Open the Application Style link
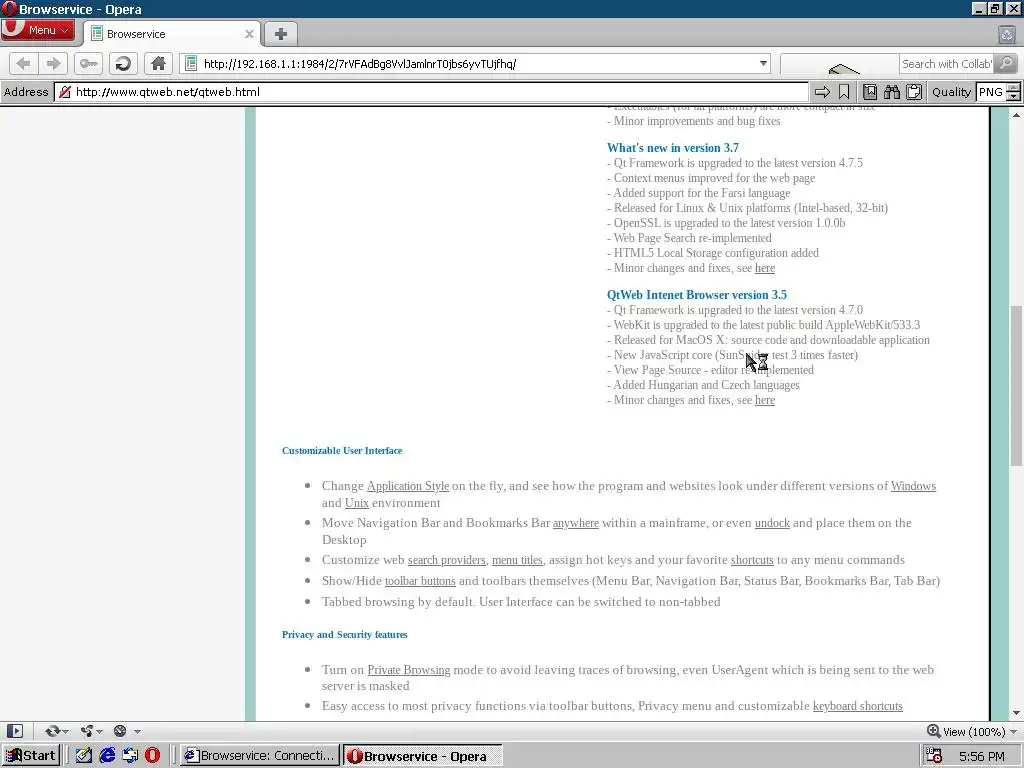This screenshot has width=1024, height=768. click(x=408, y=486)
